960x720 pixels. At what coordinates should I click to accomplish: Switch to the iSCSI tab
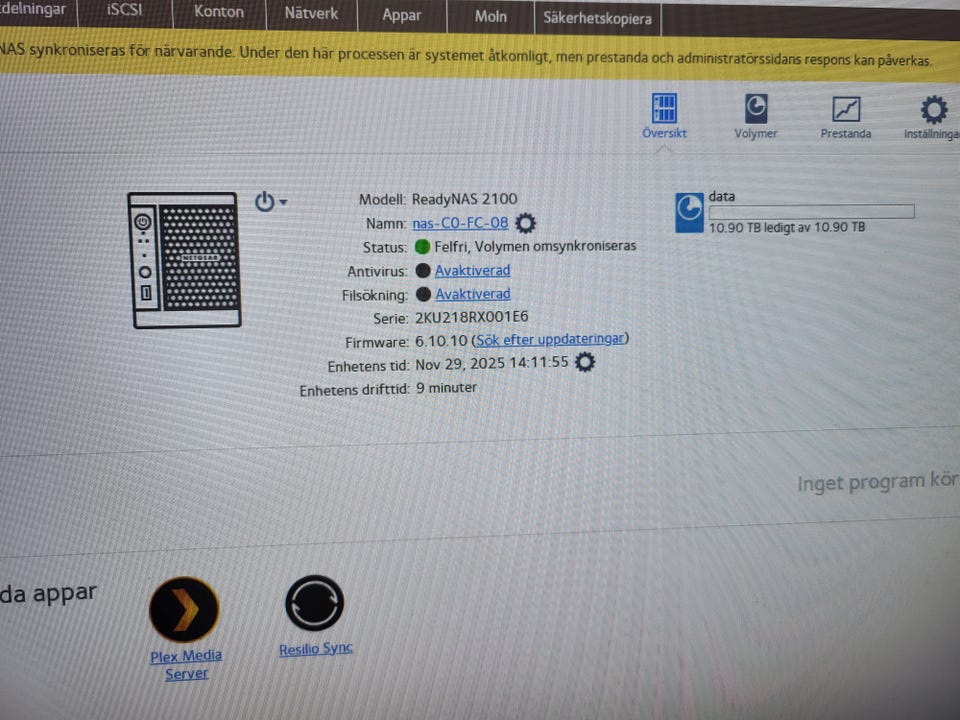click(x=125, y=10)
